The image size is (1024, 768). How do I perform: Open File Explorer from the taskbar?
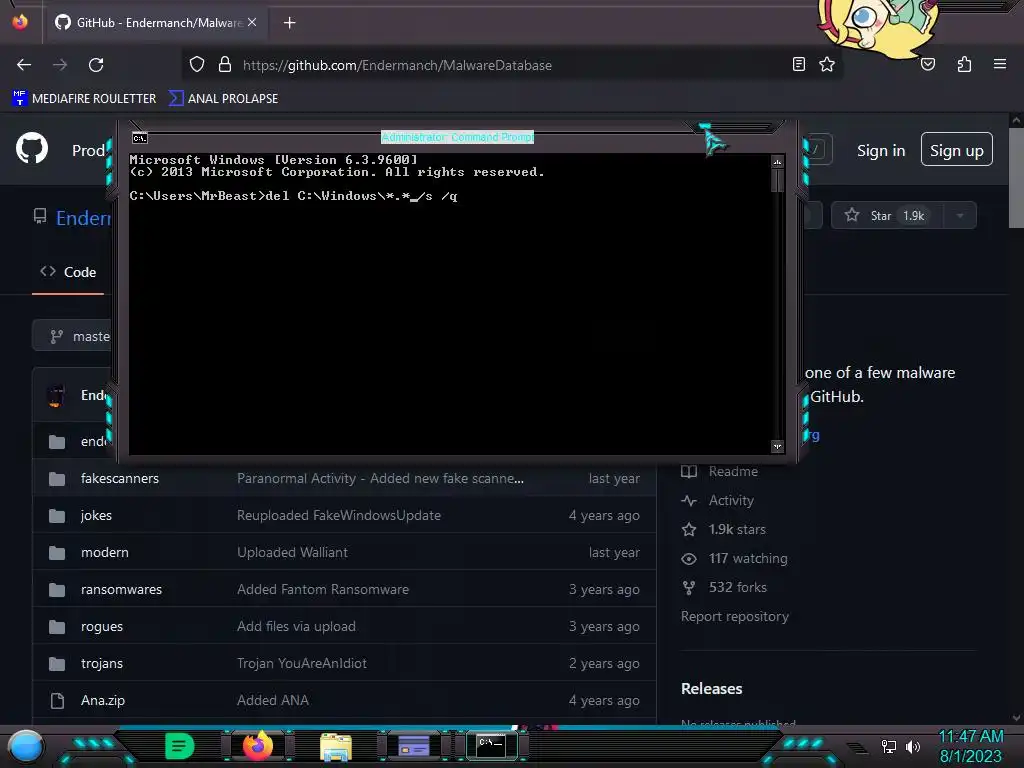[336, 747]
